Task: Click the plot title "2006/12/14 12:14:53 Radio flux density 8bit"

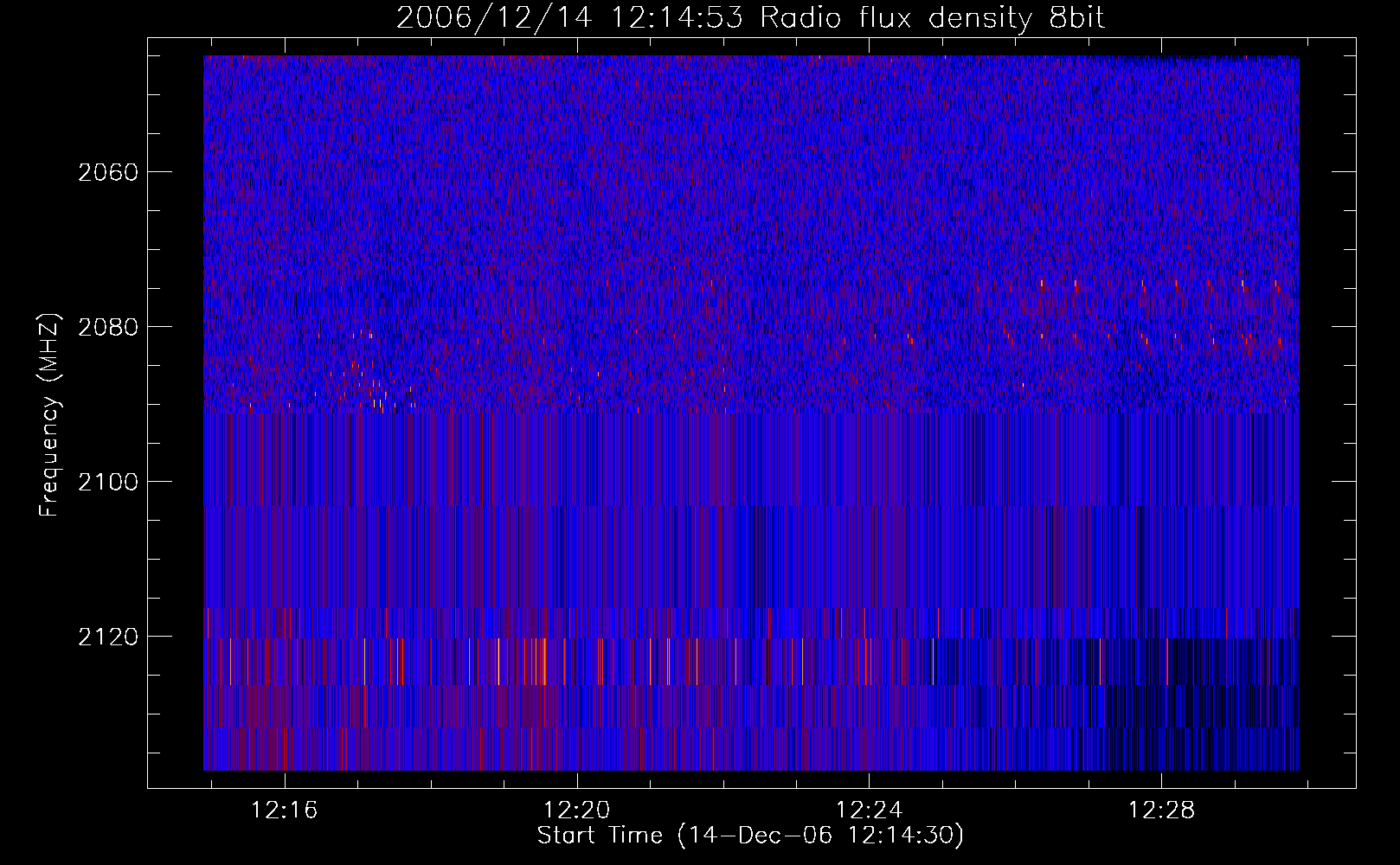Action: click(x=750, y=18)
